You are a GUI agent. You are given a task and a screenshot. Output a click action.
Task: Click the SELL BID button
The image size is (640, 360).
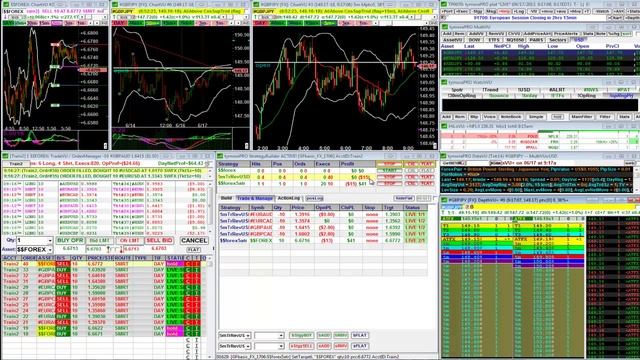pos(159,240)
